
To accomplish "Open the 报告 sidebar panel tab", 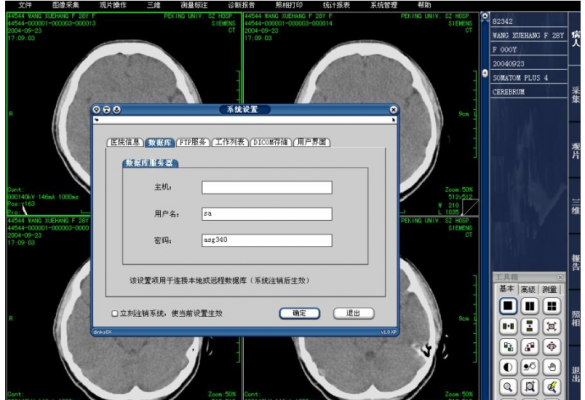I will click(576, 262).
